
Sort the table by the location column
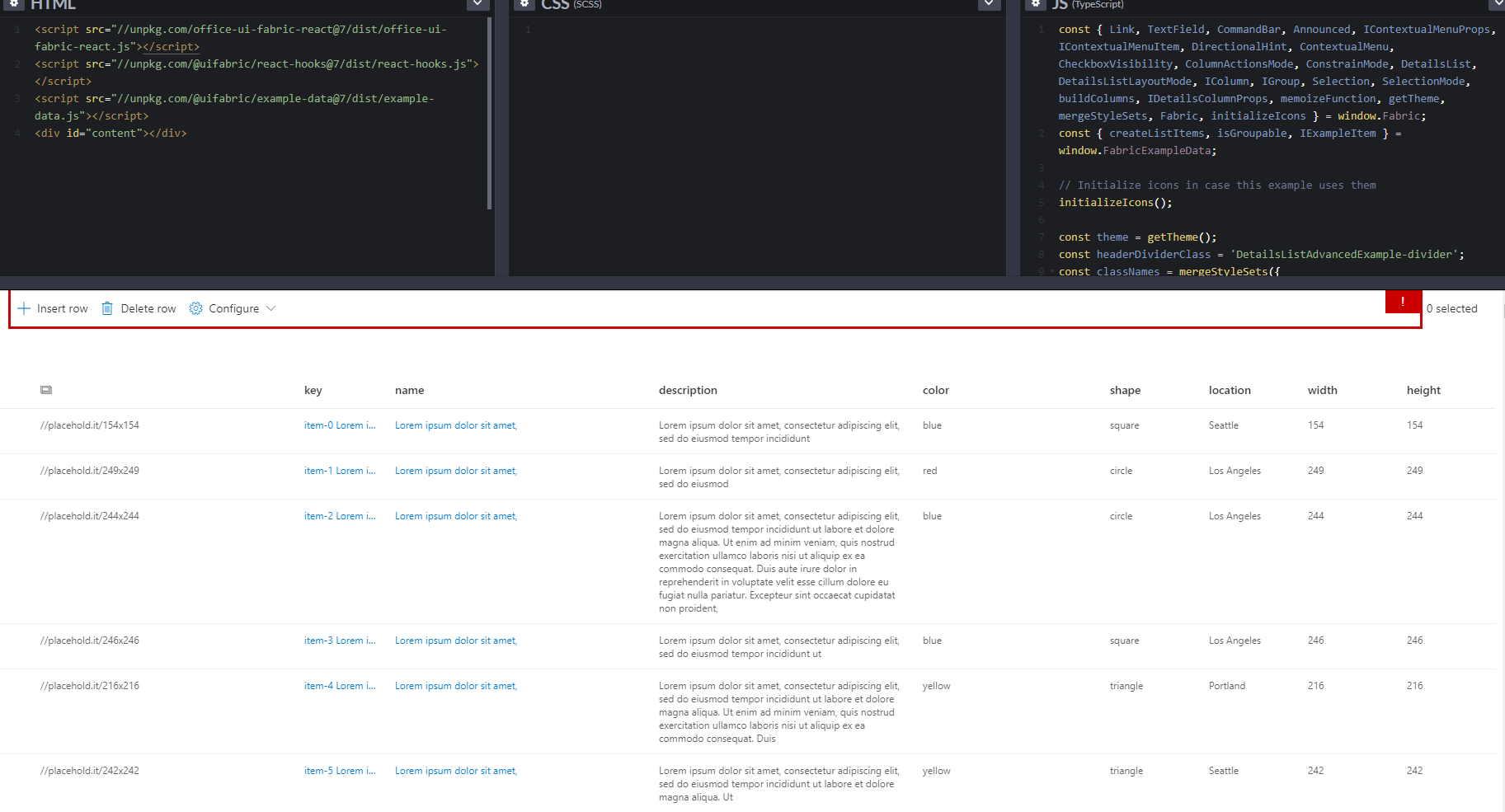[x=1230, y=389]
